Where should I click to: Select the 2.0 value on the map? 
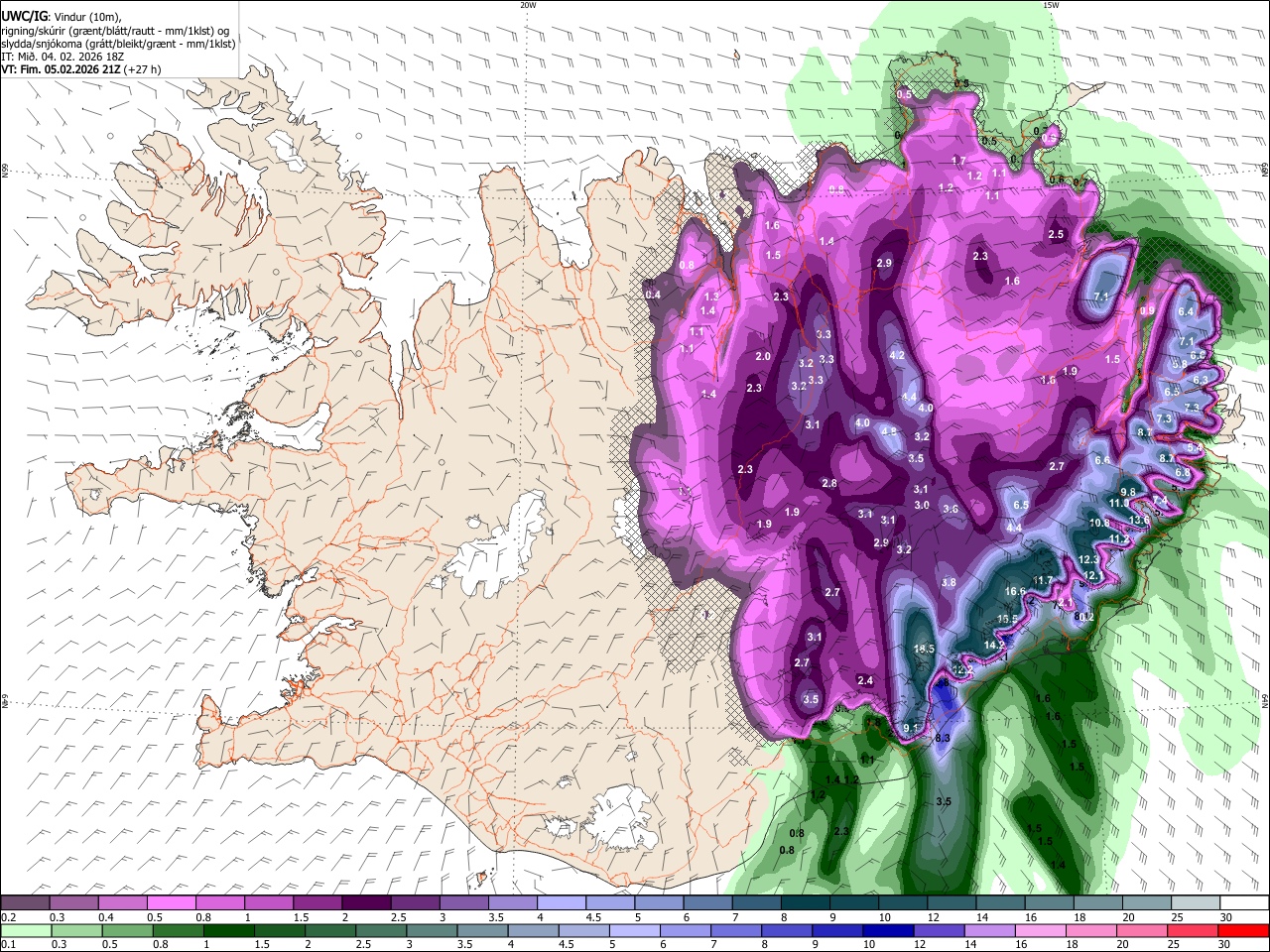point(763,357)
